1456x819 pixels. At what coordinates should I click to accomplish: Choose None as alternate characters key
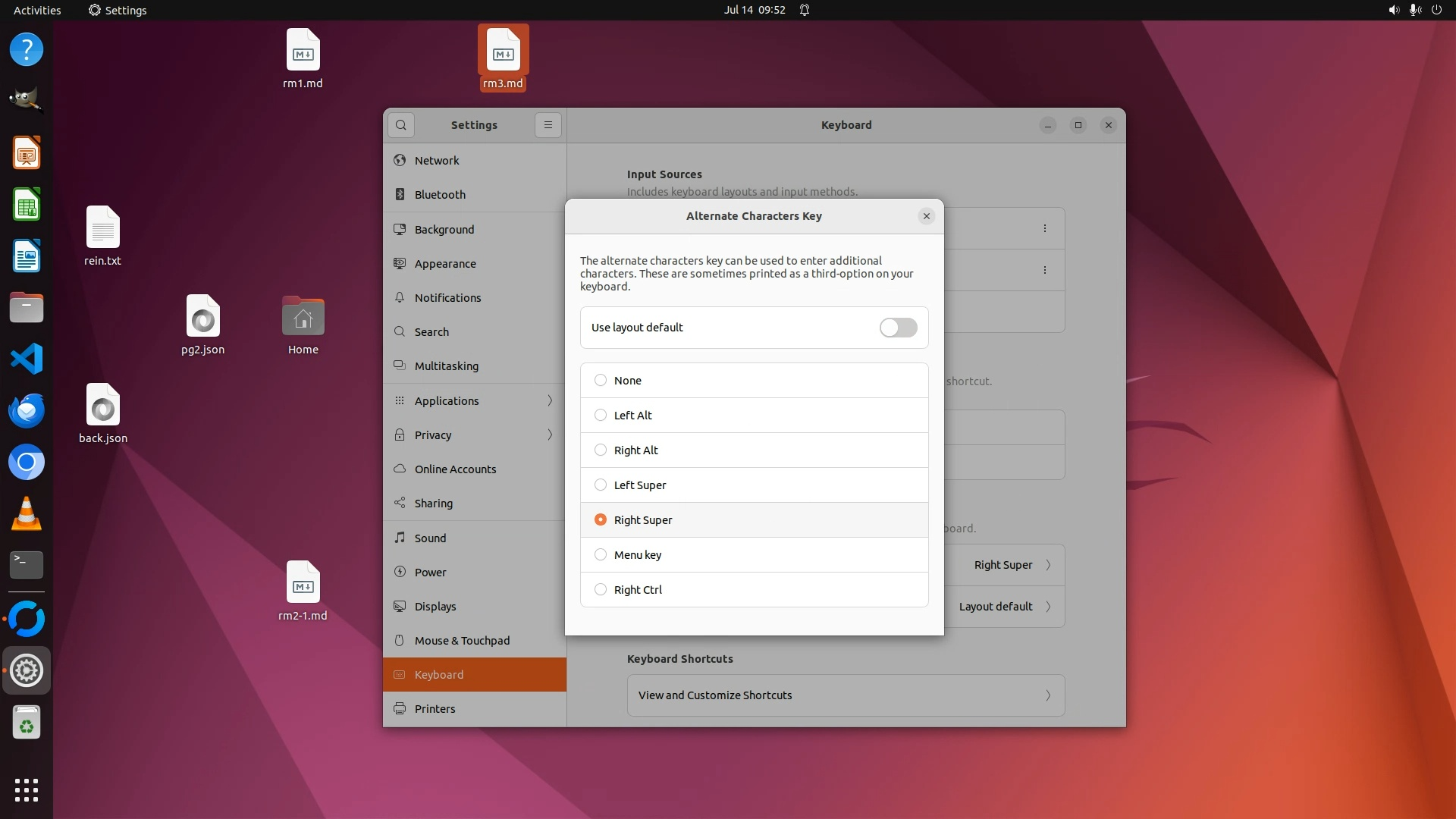[x=601, y=381]
